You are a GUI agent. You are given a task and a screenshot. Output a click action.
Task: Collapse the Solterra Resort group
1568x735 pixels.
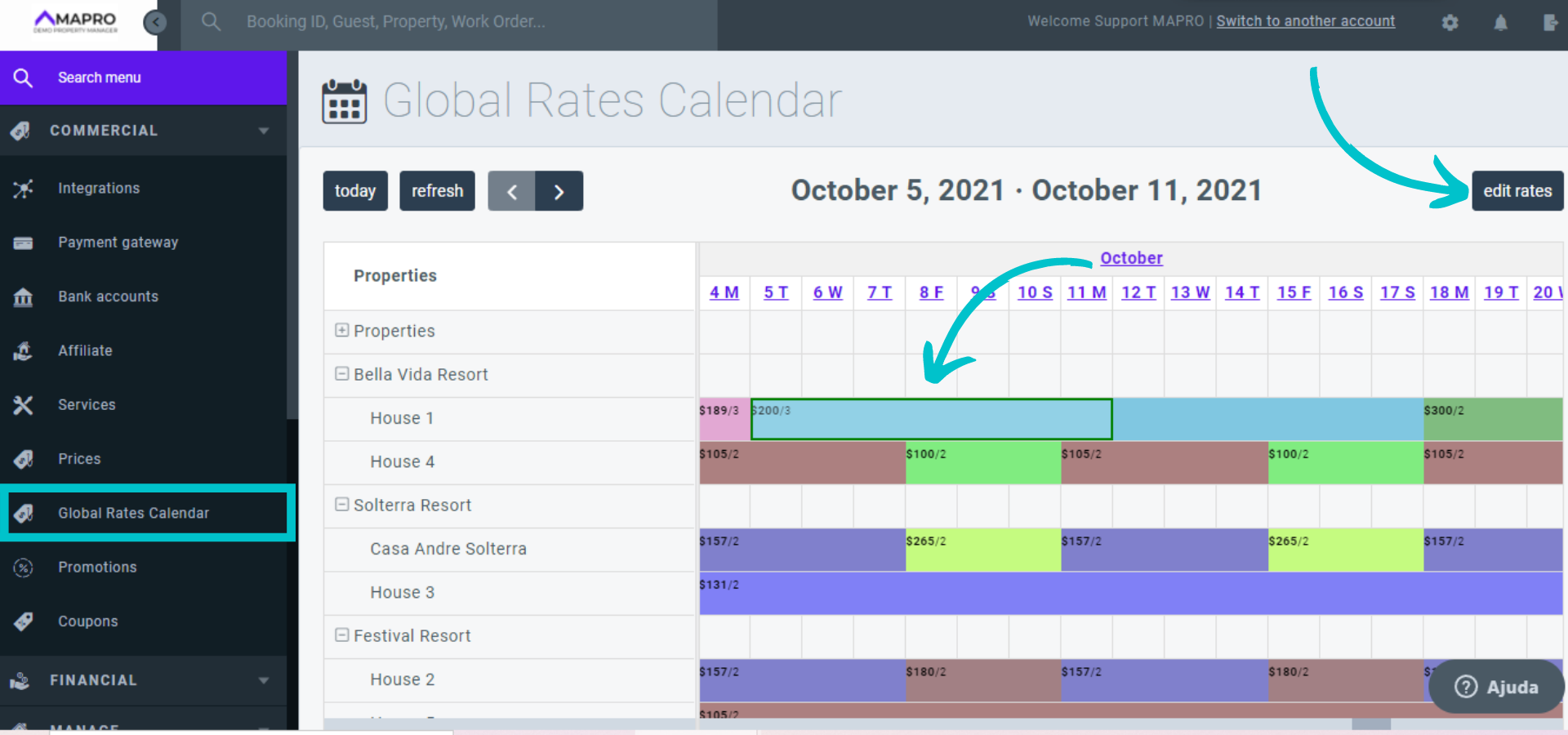pos(342,505)
